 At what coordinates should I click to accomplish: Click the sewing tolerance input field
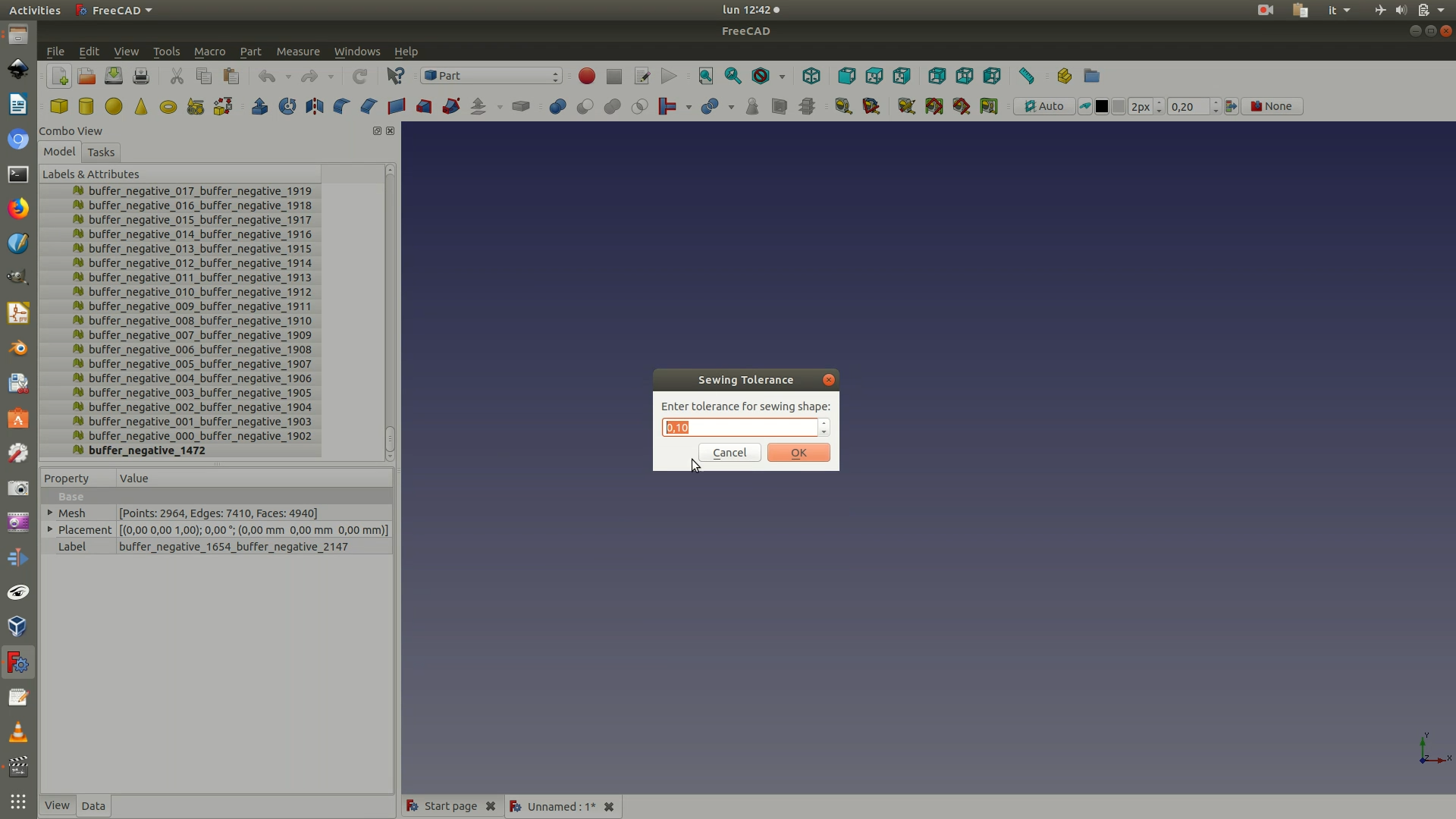740,428
